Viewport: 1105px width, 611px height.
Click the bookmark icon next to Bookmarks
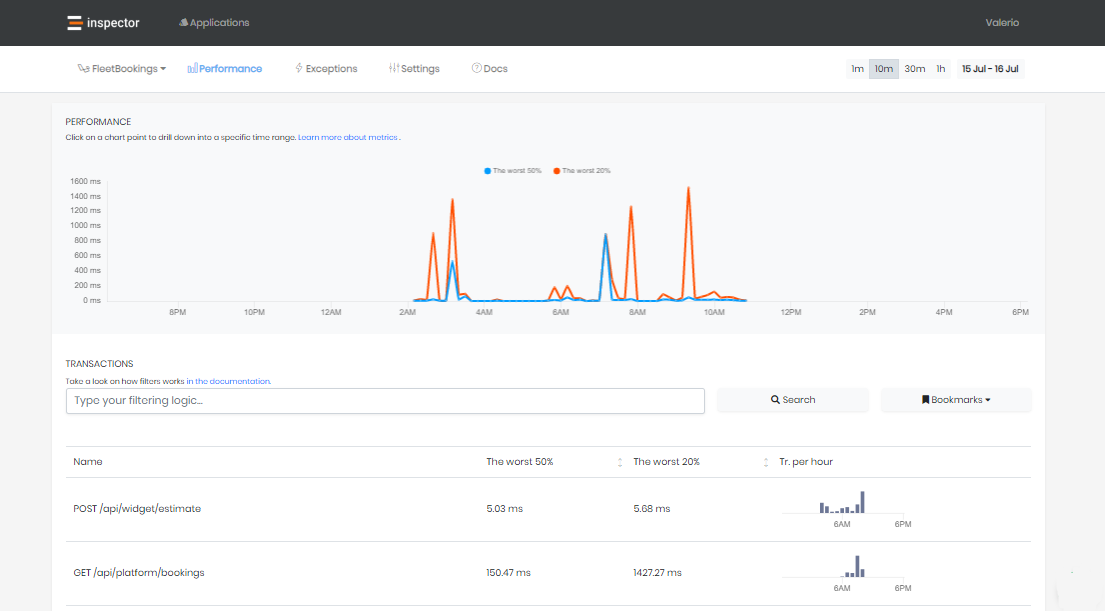[x=926, y=399]
